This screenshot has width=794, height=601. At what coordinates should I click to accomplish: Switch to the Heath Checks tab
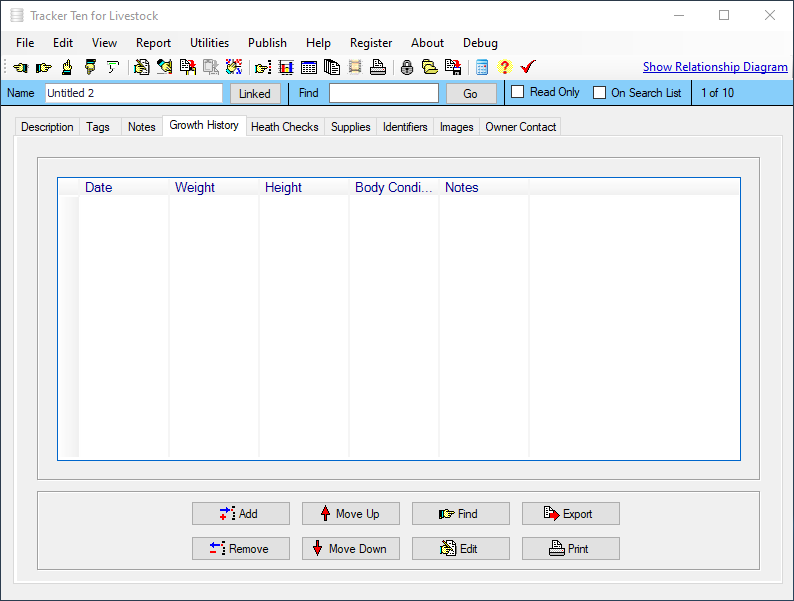pos(285,127)
